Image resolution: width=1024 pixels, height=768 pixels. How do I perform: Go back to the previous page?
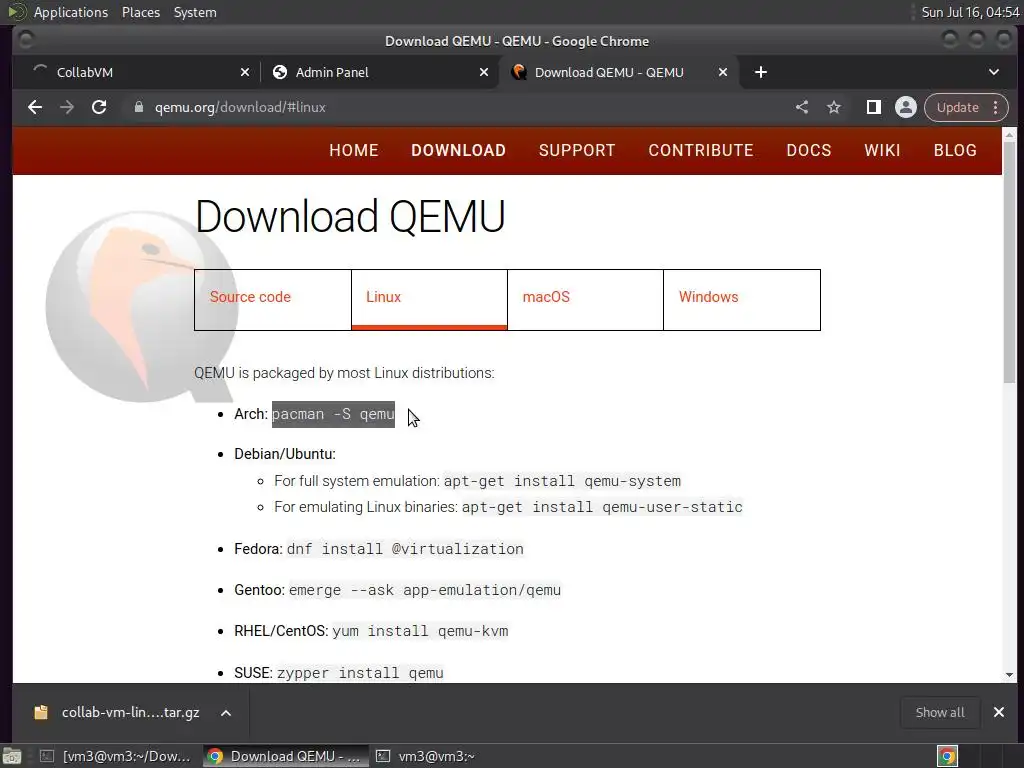pos(35,107)
